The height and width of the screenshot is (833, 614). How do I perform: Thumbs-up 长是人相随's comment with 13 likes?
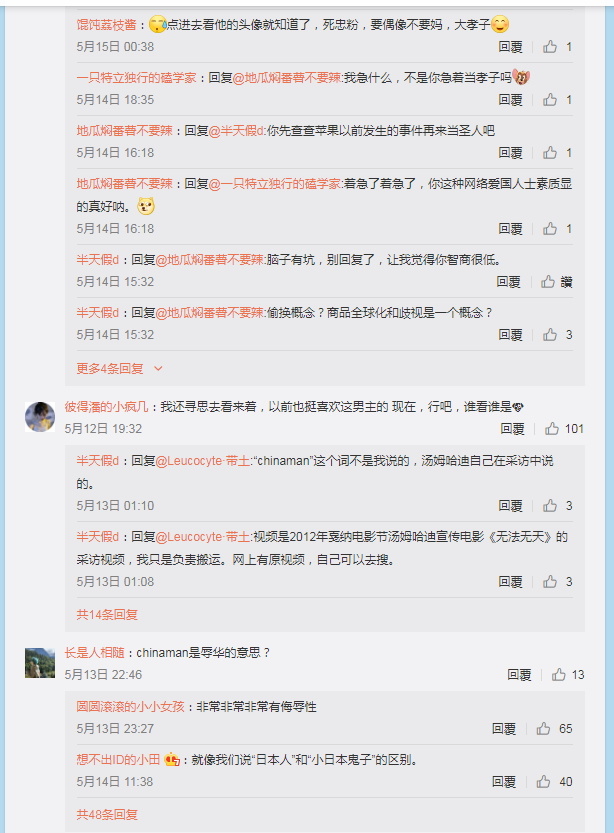559,675
